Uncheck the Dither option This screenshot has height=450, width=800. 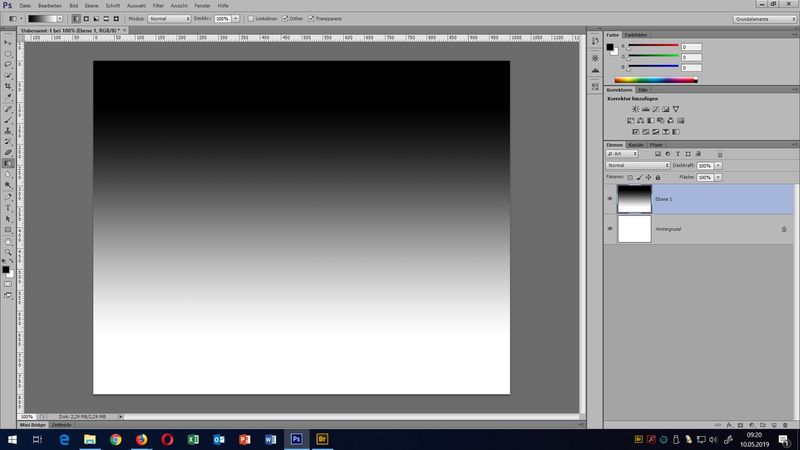tap(286, 18)
